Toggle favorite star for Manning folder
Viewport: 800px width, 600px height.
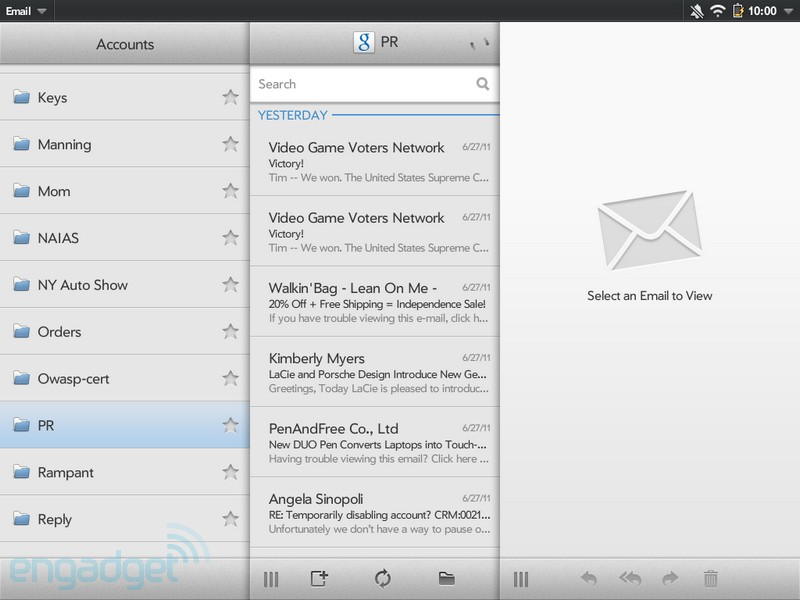point(231,144)
